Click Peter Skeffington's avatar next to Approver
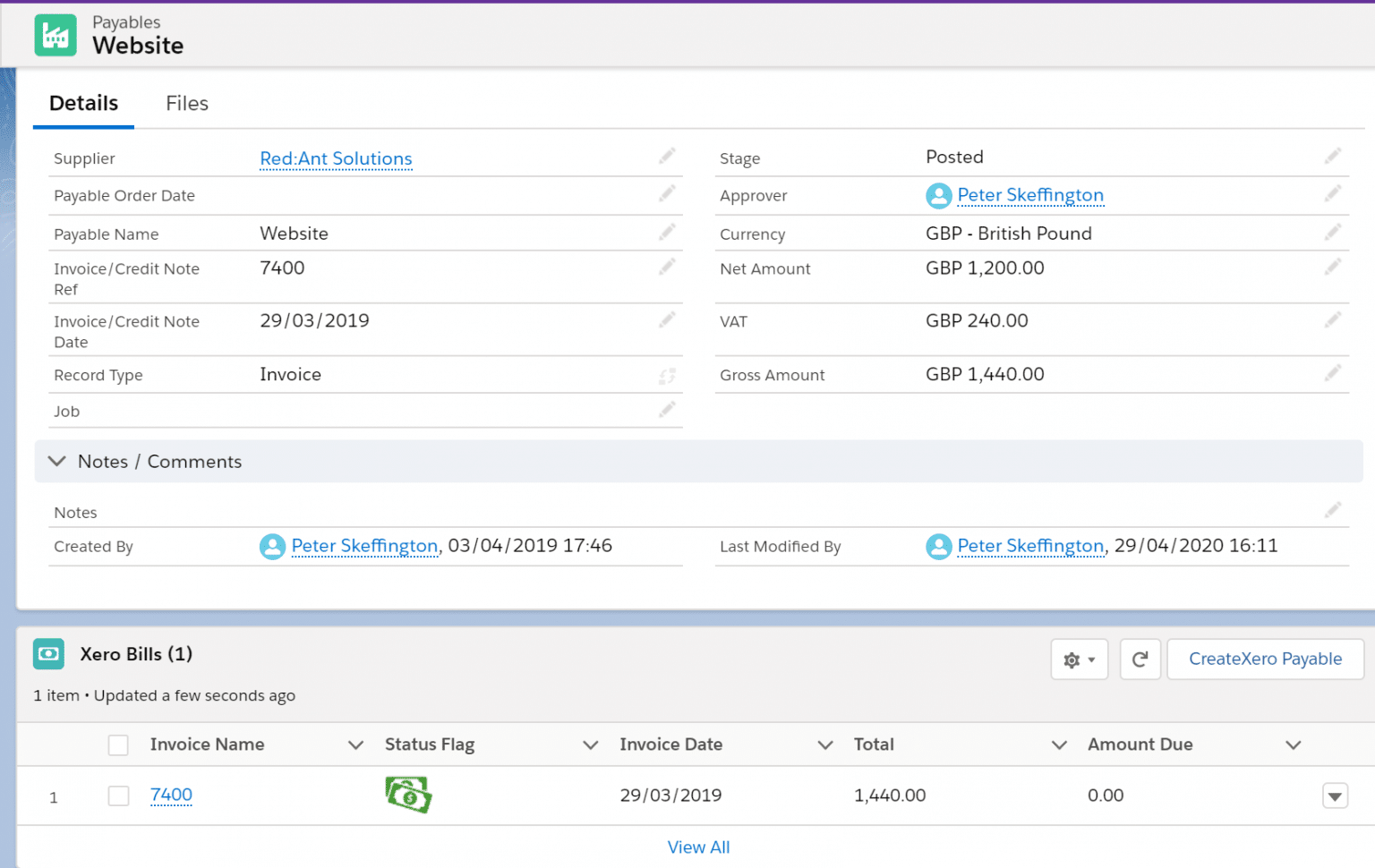The image size is (1375, 868). tap(938, 195)
